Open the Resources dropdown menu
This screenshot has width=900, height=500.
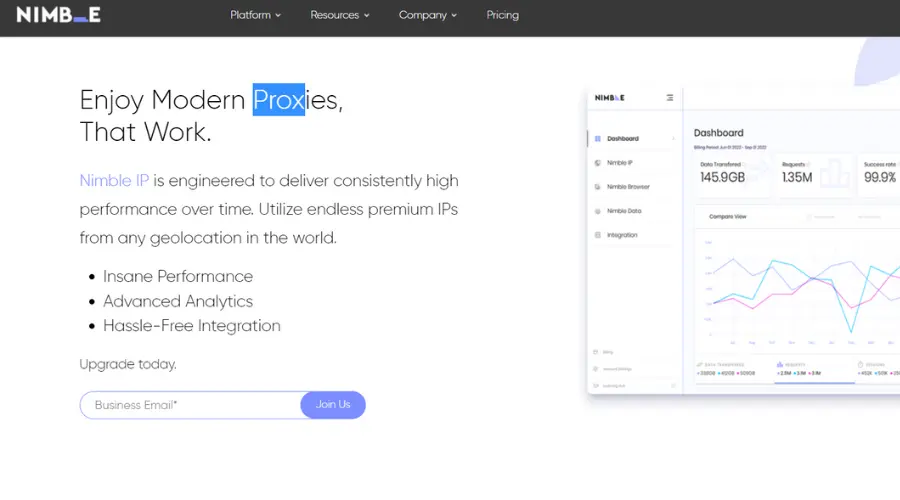pyautogui.click(x=339, y=15)
